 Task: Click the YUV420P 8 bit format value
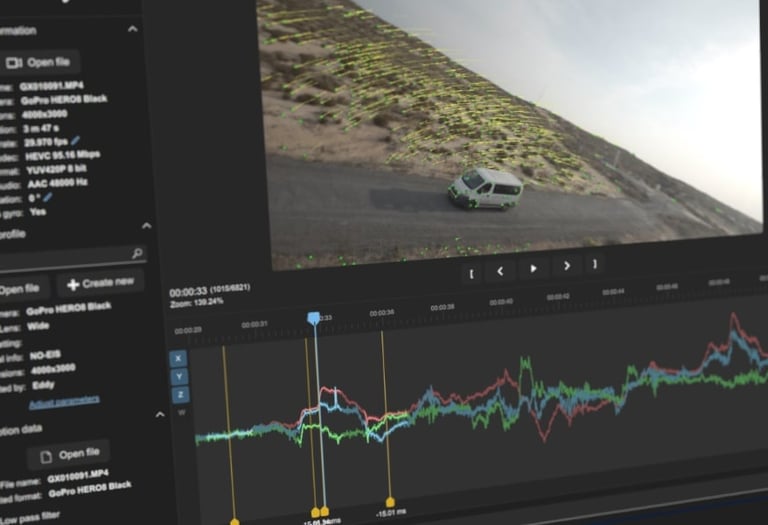56,169
